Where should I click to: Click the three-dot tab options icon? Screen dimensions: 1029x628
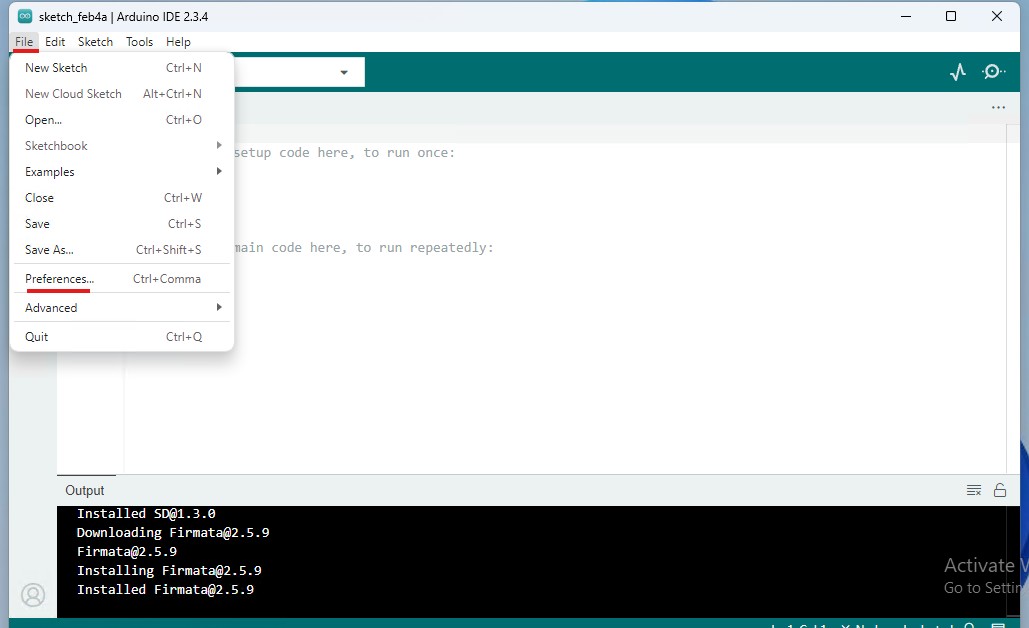(x=998, y=107)
